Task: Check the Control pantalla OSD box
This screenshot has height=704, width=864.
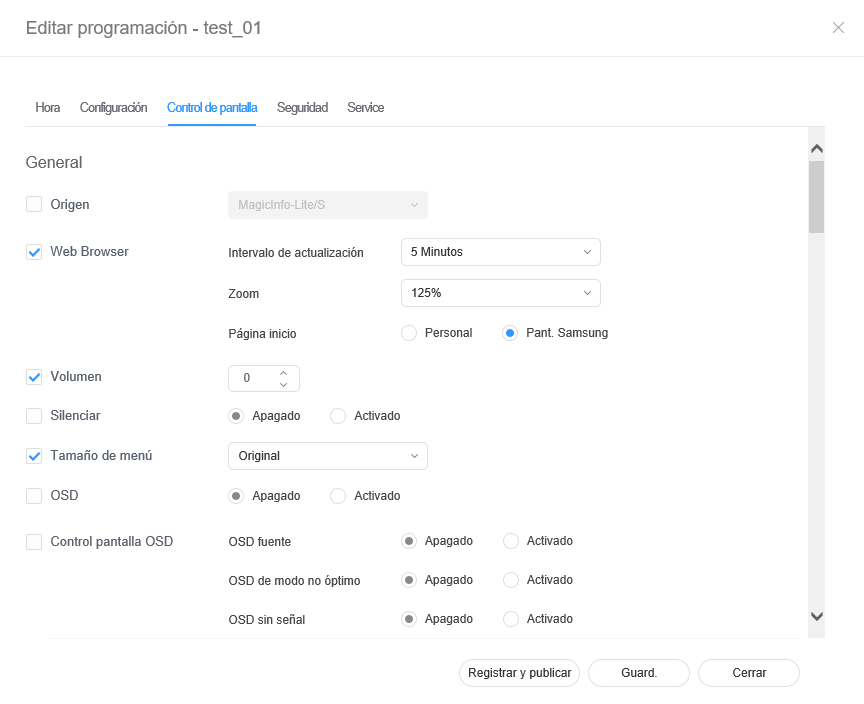Action: point(34,542)
